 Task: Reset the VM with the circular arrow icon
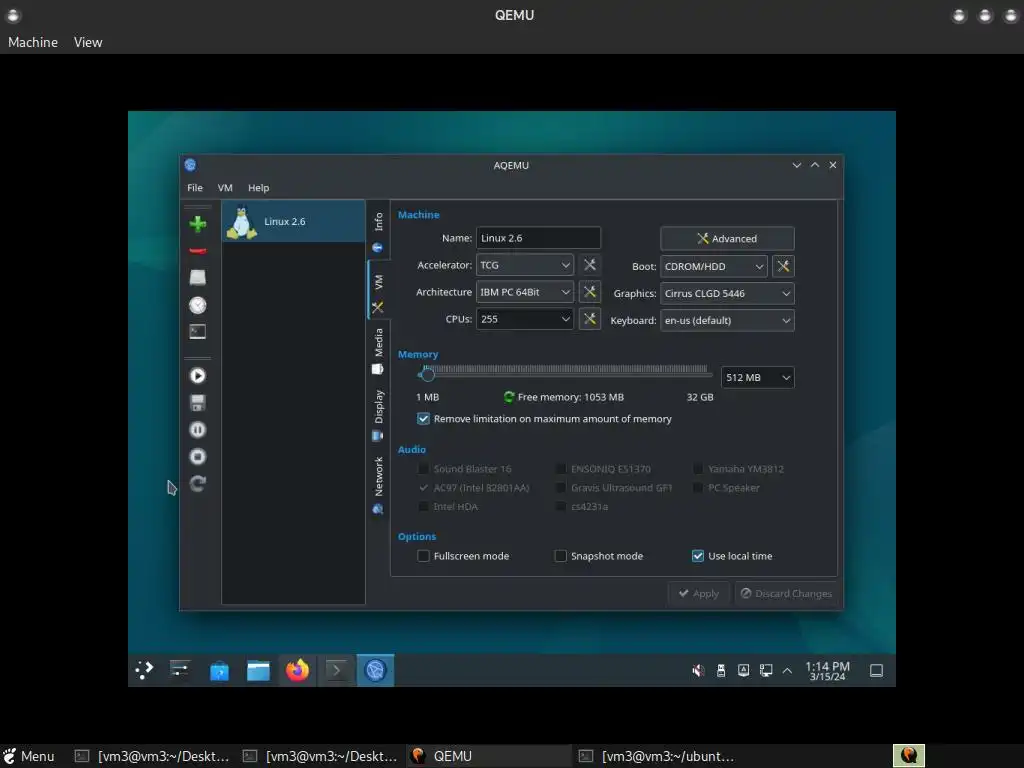click(x=197, y=484)
